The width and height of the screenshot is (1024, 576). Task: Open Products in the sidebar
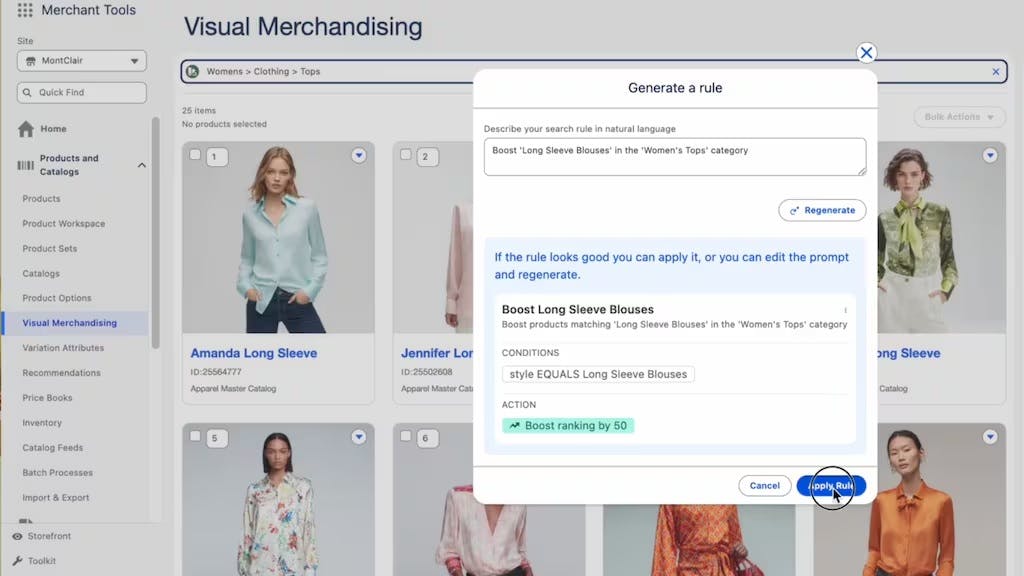point(41,199)
